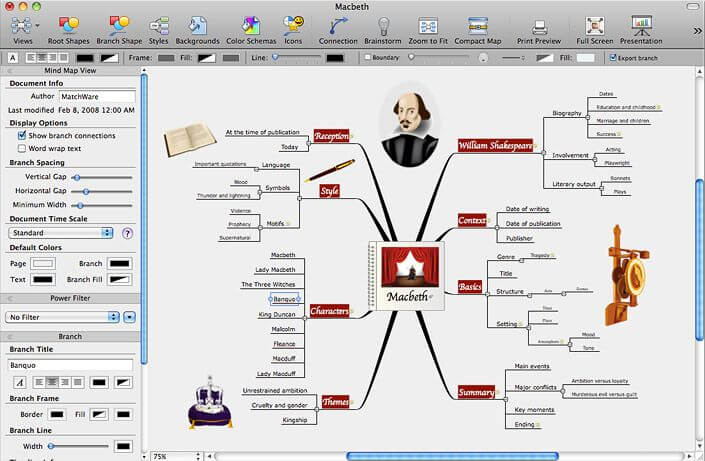
Task: Select the Characters branch on the map
Action: point(329,312)
